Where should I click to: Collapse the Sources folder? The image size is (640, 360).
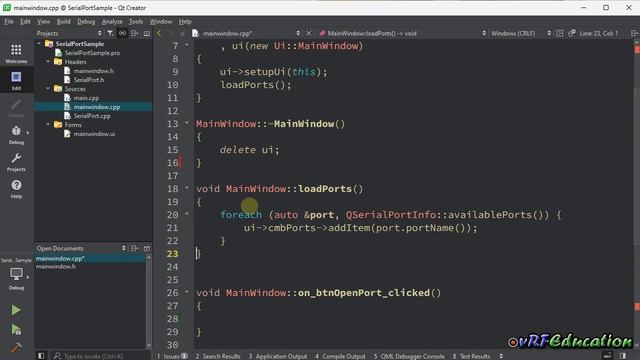[48, 89]
